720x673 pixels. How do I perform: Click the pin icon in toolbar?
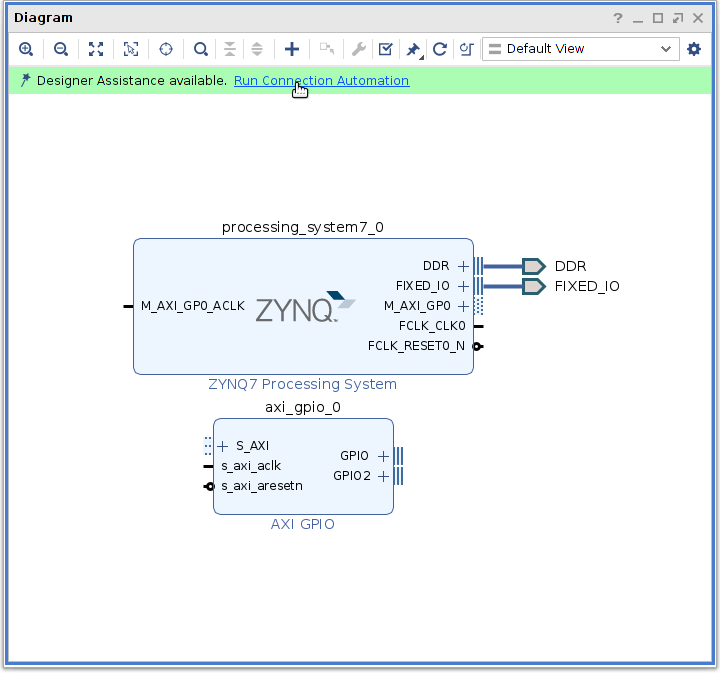[x=412, y=49]
